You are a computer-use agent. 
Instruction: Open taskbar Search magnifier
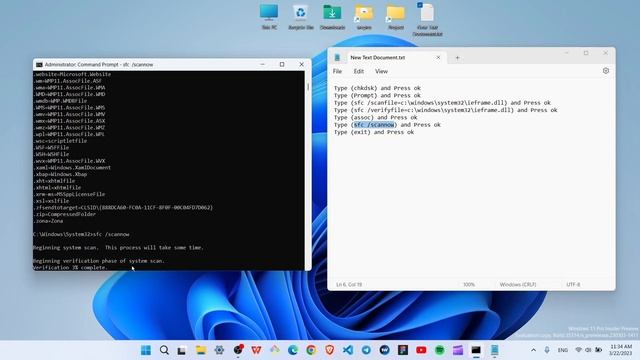[164, 350]
